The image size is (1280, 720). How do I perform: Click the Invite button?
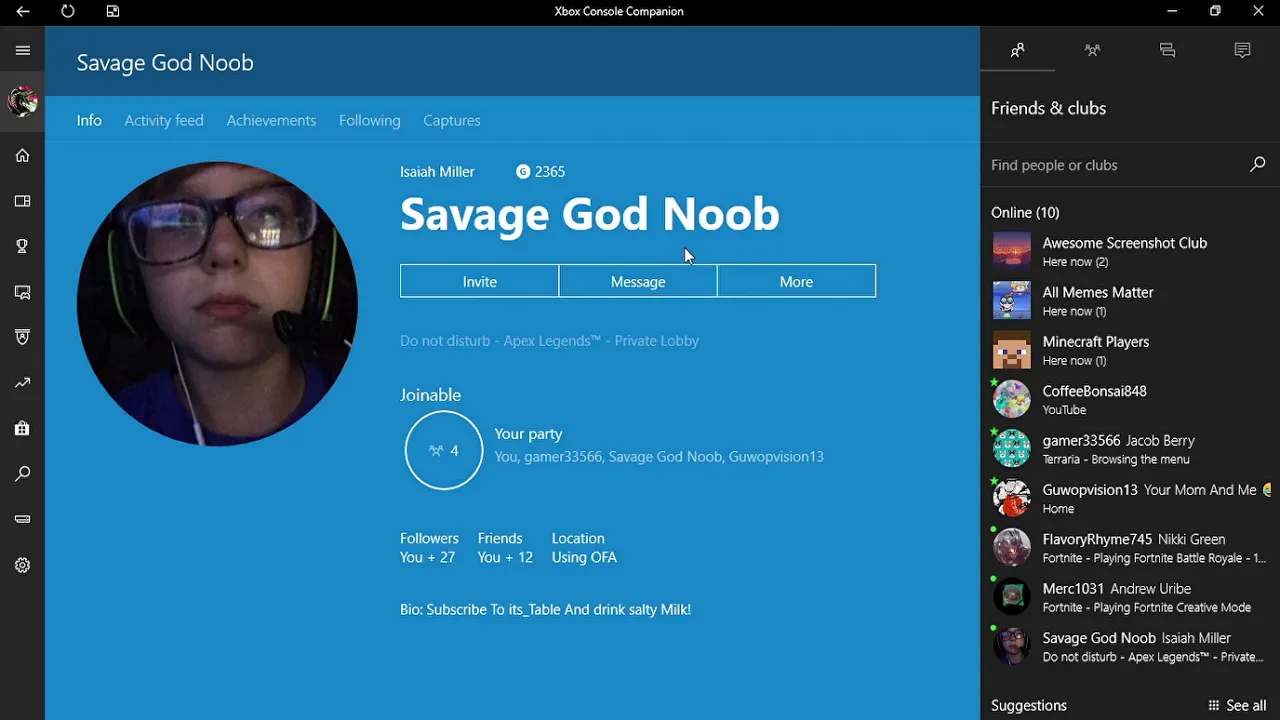(479, 281)
